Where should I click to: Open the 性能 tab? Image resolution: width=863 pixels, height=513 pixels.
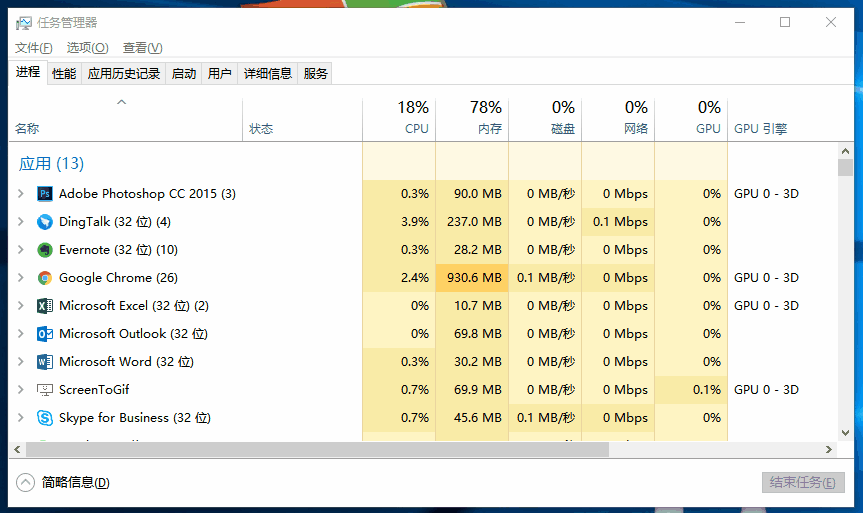(64, 73)
